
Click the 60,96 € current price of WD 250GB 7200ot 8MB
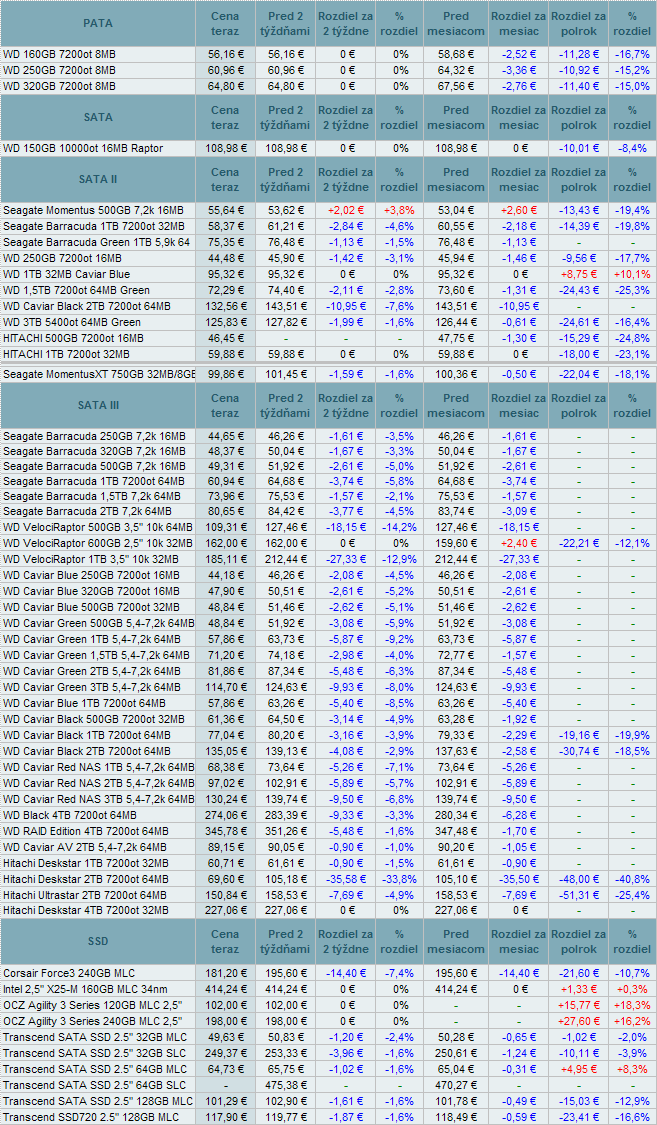click(x=226, y=70)
